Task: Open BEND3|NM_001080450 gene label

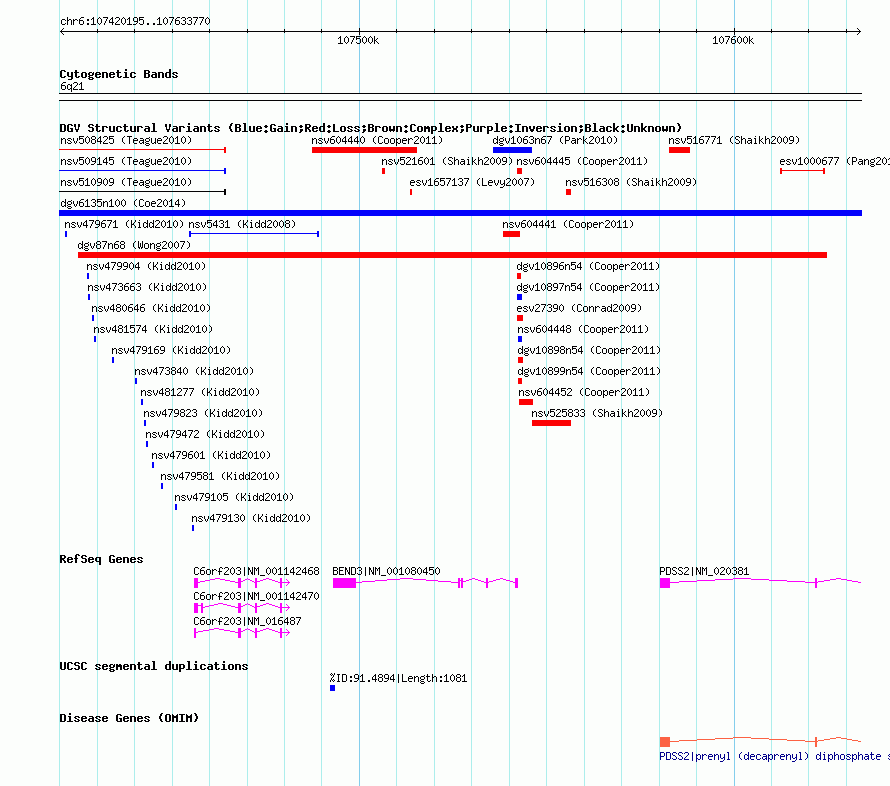Action: (x=387, y=571)
